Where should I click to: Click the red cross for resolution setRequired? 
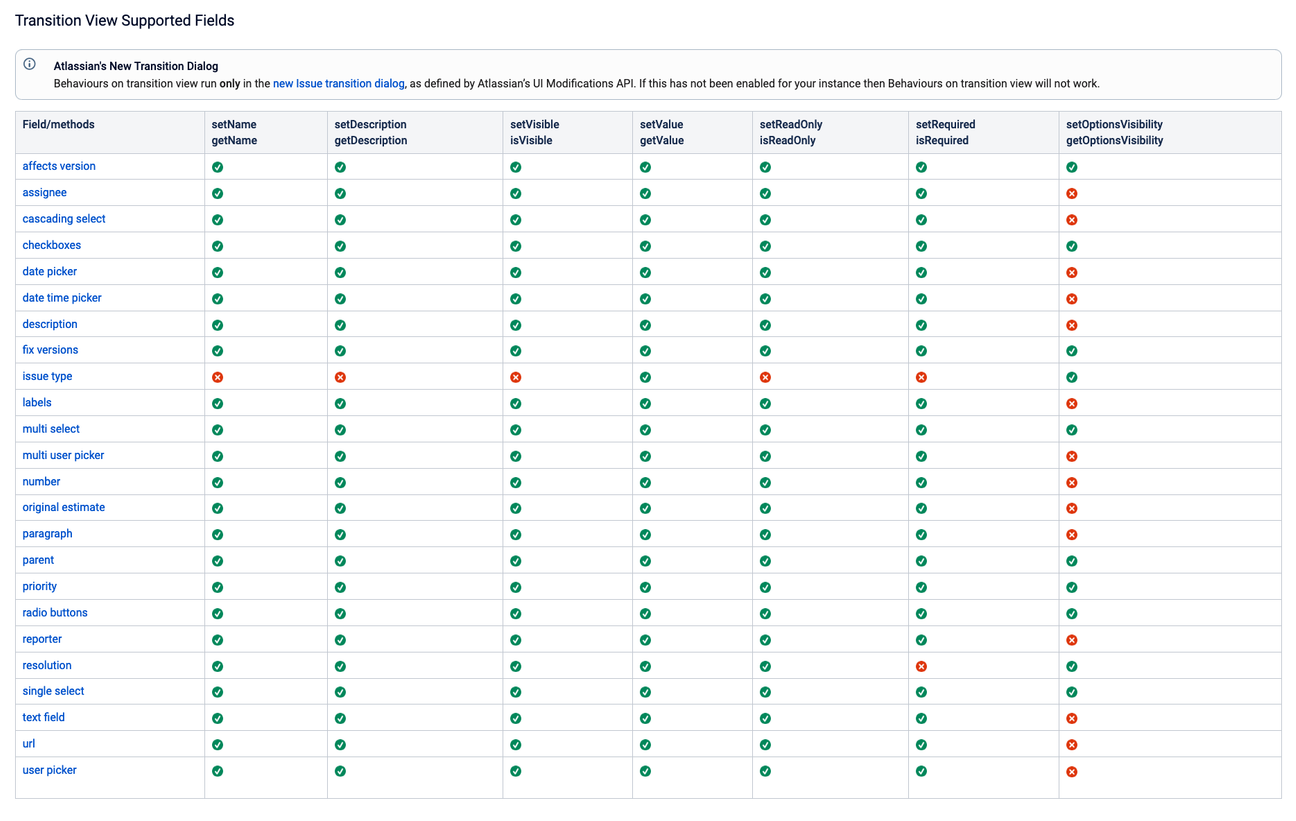[x=921, y=666]
